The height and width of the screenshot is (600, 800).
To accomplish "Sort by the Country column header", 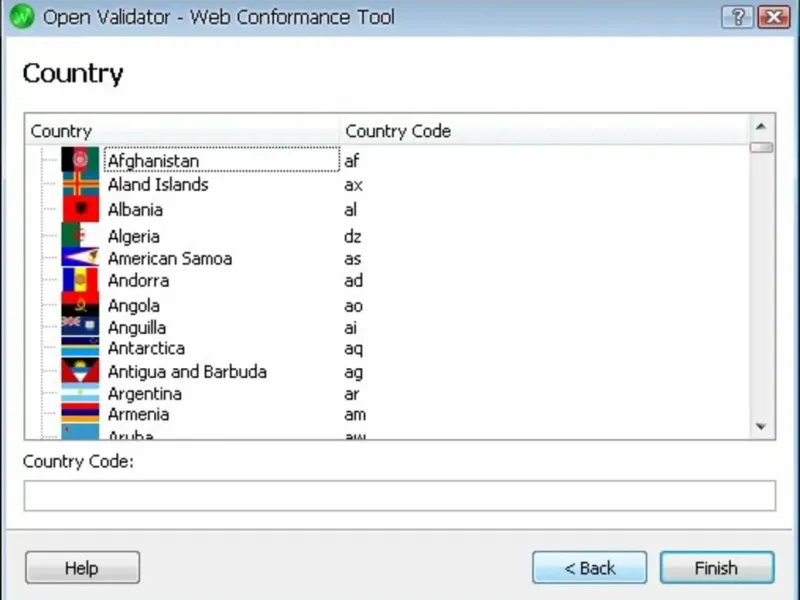I will pyautogui.click(x=182, y=131).
